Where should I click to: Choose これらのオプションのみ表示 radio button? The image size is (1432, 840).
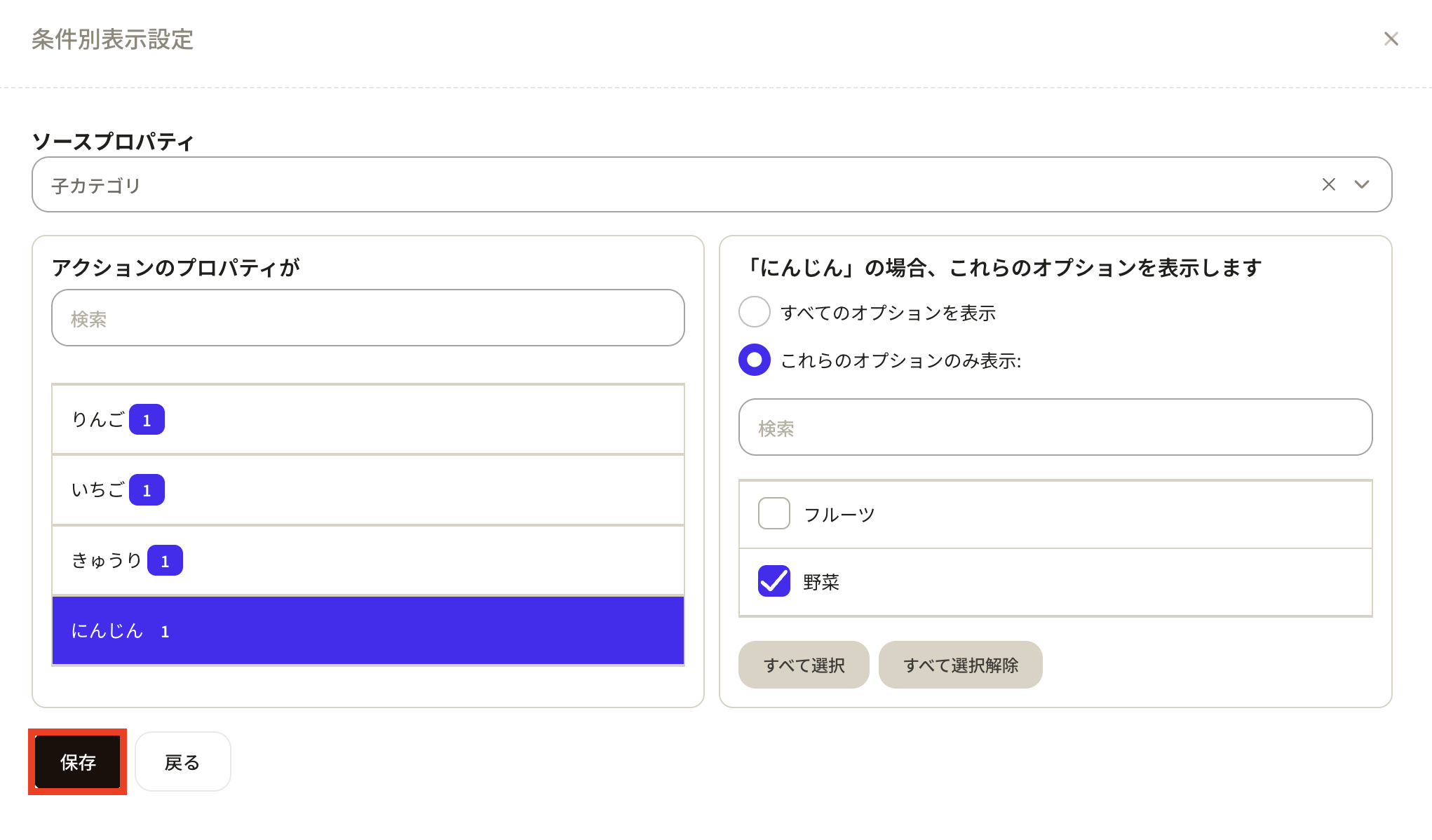coord(755,360)
